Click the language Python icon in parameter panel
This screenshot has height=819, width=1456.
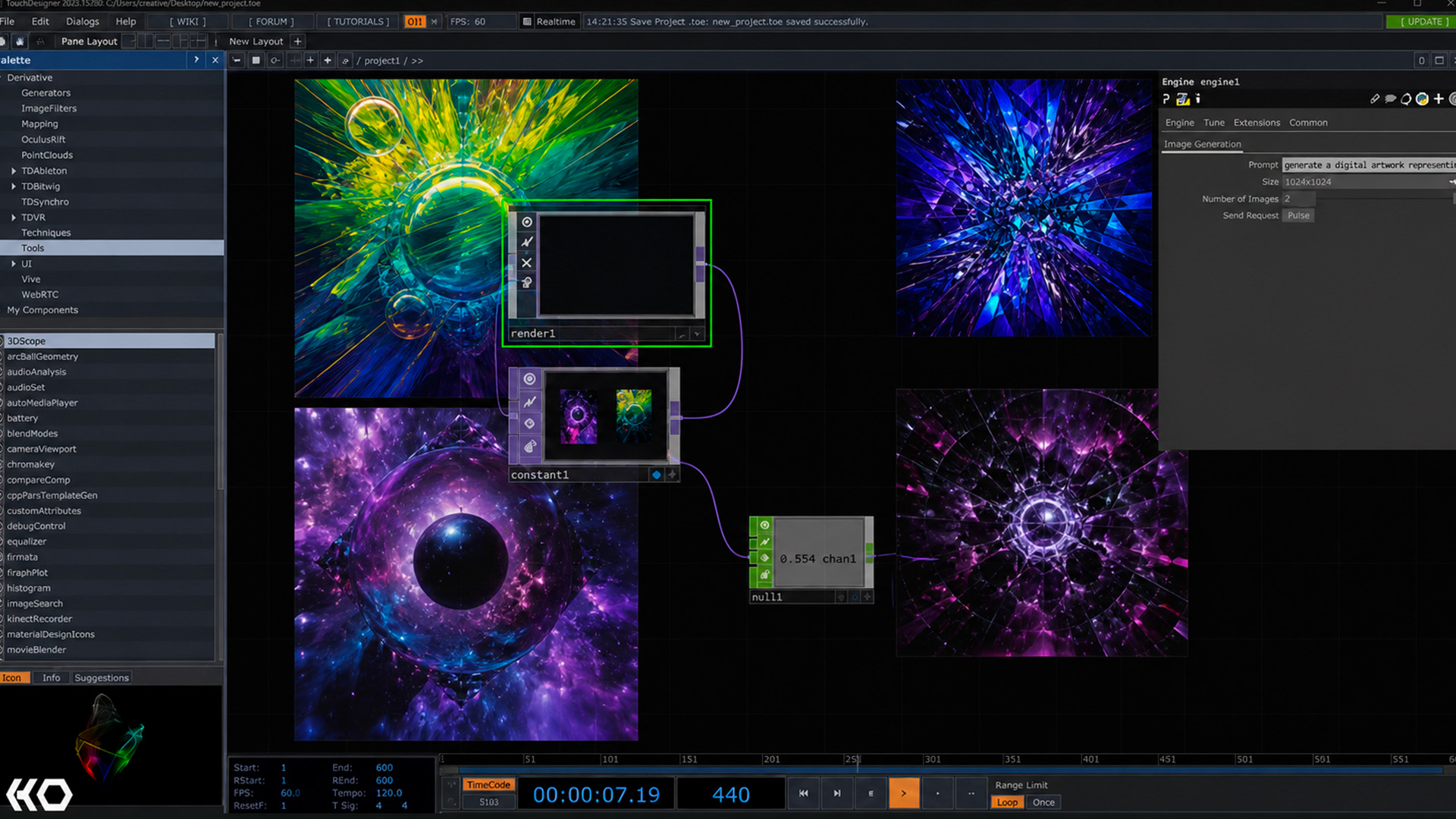[x=1422, y=99]
